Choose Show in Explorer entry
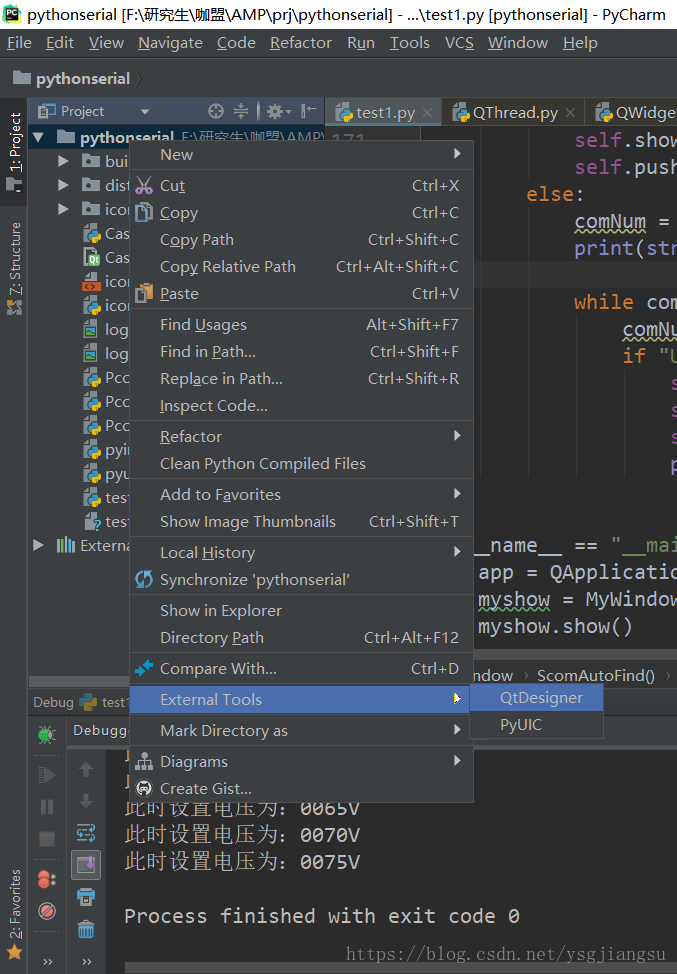This screenshot has width=677, height=974. click(x=301, y=611)
